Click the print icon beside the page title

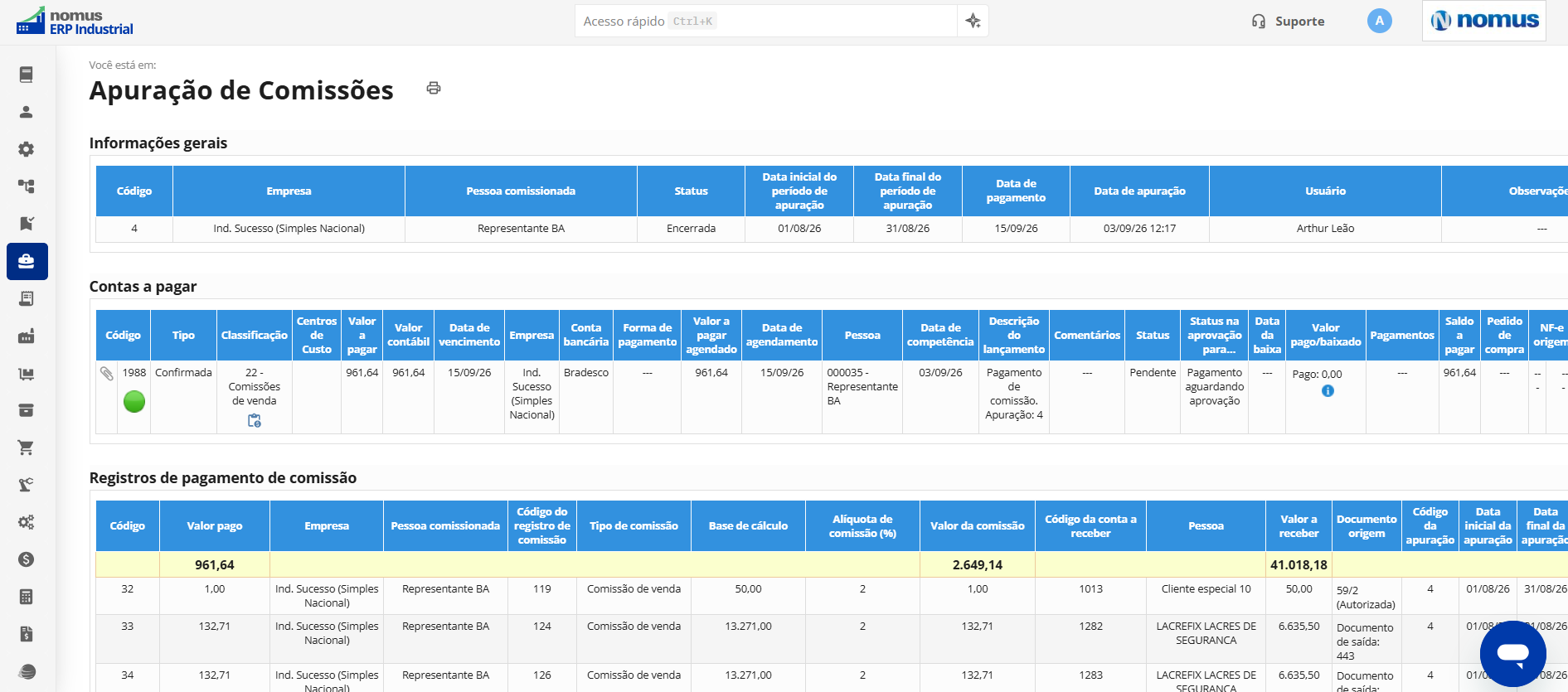click(x=433, y=88)
